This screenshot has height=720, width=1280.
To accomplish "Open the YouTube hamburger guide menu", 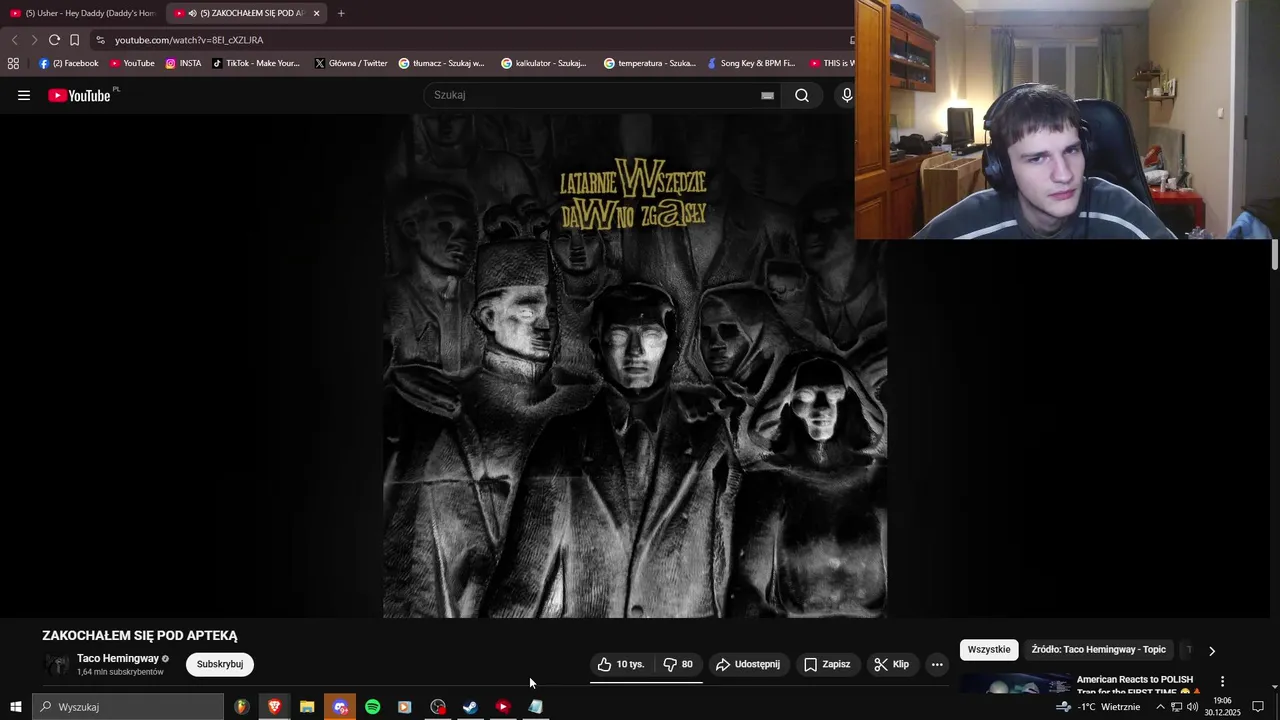I will tap(24, 95).
